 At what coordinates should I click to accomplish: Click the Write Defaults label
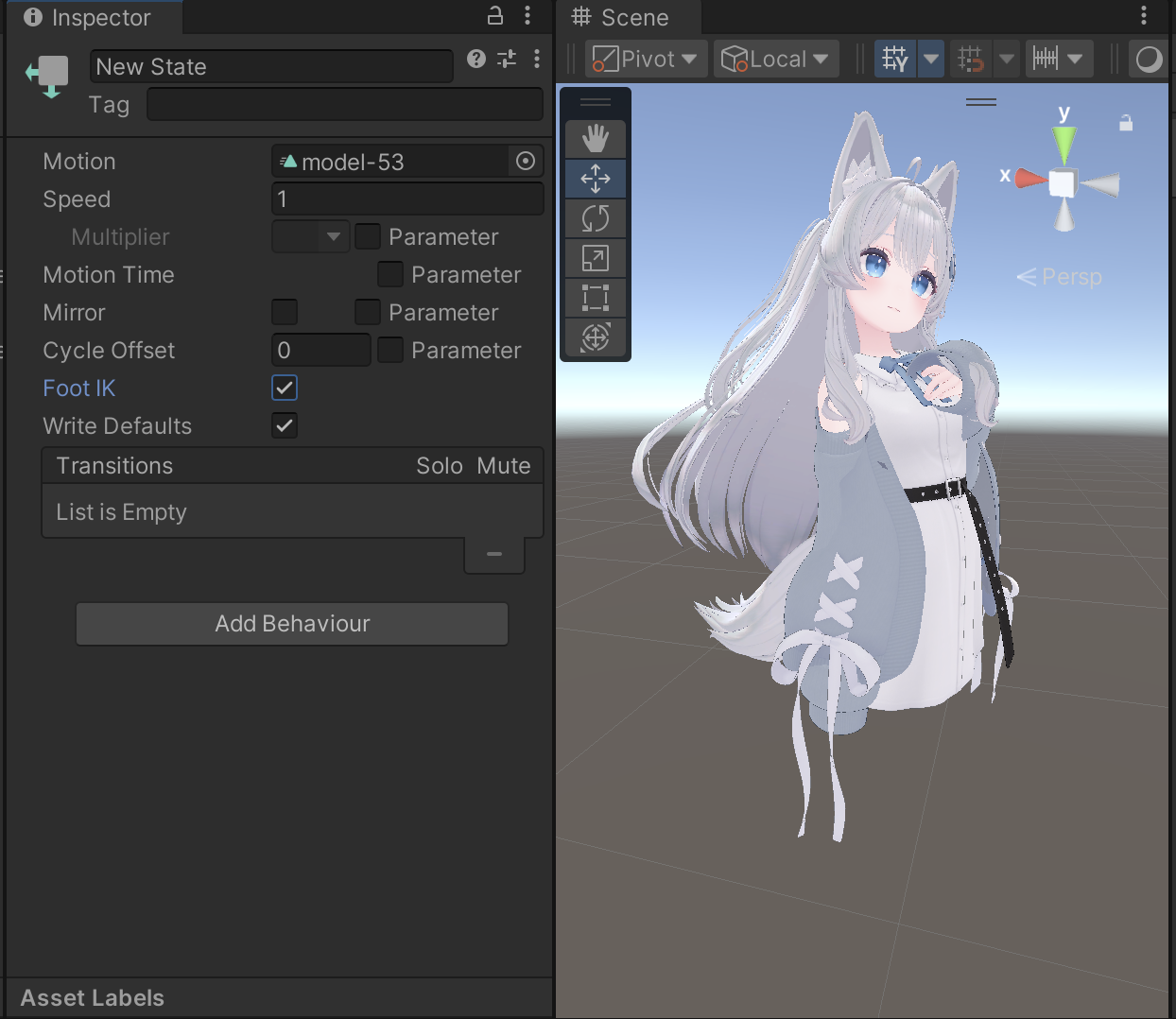[117, 426]
